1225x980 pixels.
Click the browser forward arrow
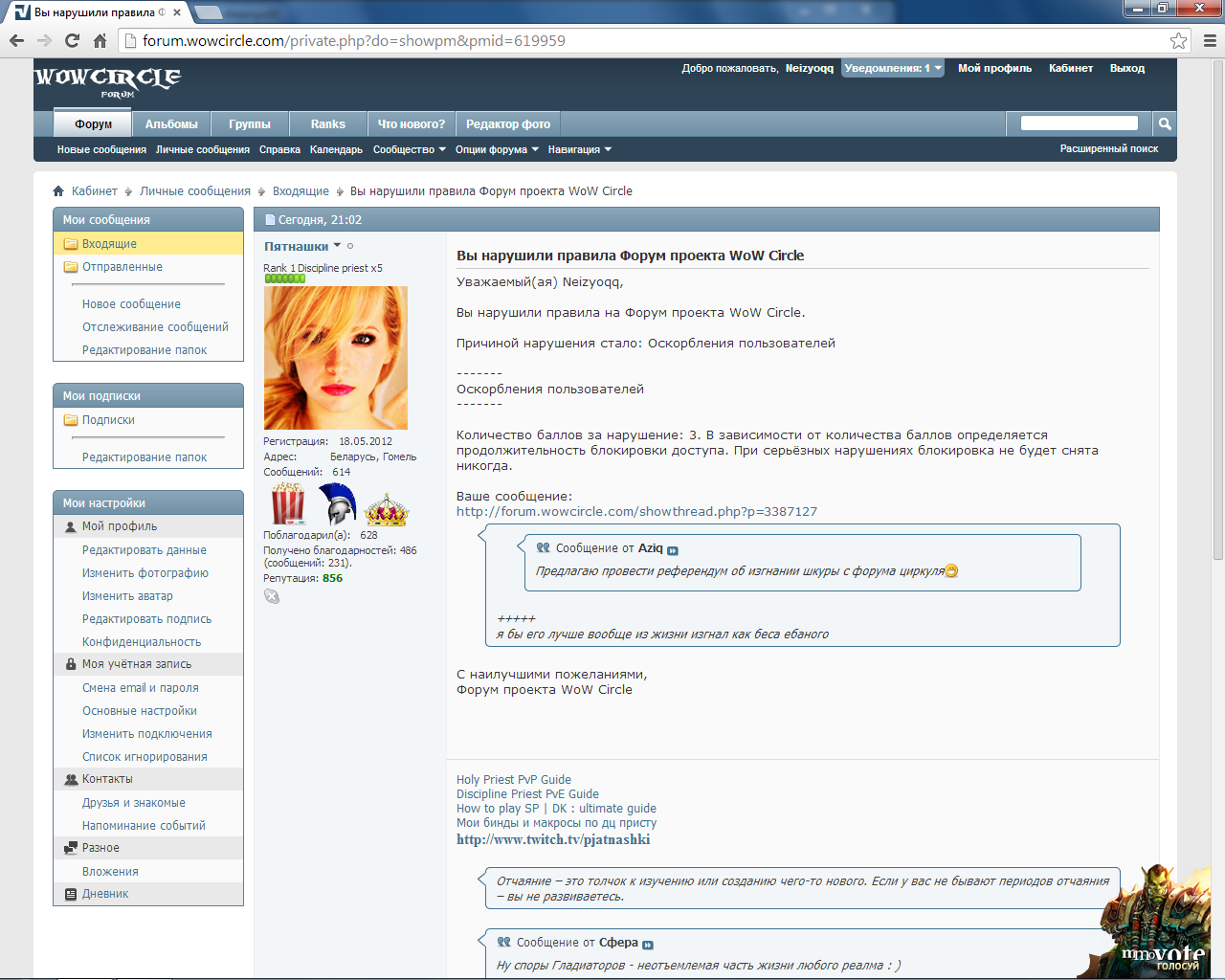(44, 41)
